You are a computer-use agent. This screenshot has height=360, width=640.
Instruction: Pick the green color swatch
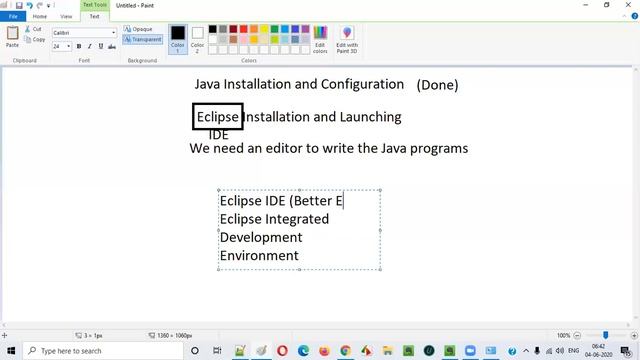[274, 29]
